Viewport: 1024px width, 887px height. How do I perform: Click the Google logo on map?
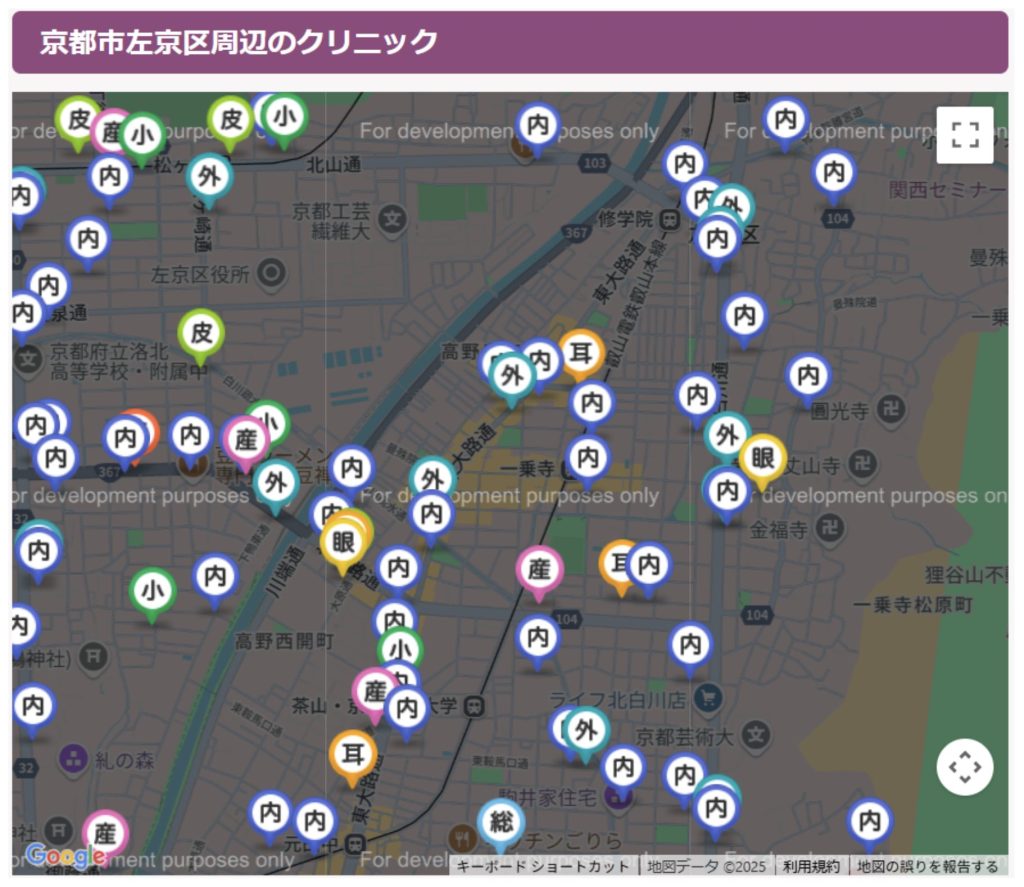[x=65, y=856]
